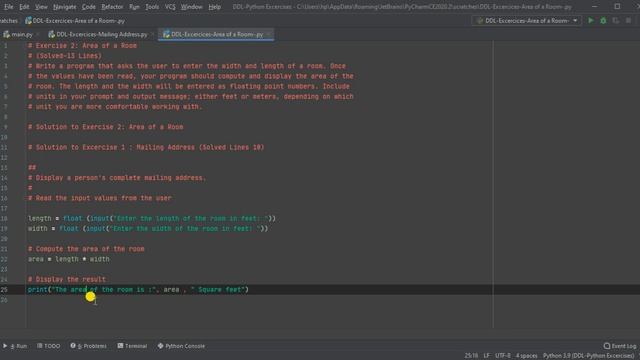This screenshot has width=640, height=360.
Task: Click the " Square feet" string on line 25
Action: coord(218,289)
